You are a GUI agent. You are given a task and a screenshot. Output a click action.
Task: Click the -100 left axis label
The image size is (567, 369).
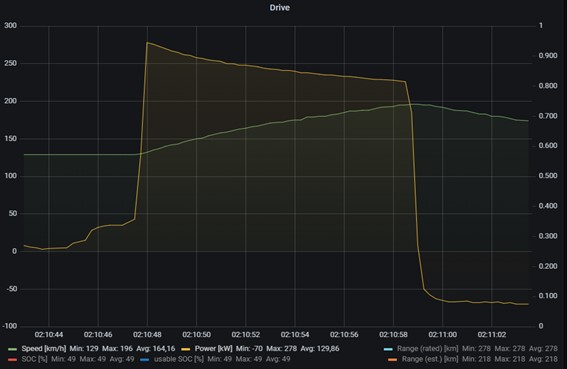pyautogui.click(x=9, y=326)
